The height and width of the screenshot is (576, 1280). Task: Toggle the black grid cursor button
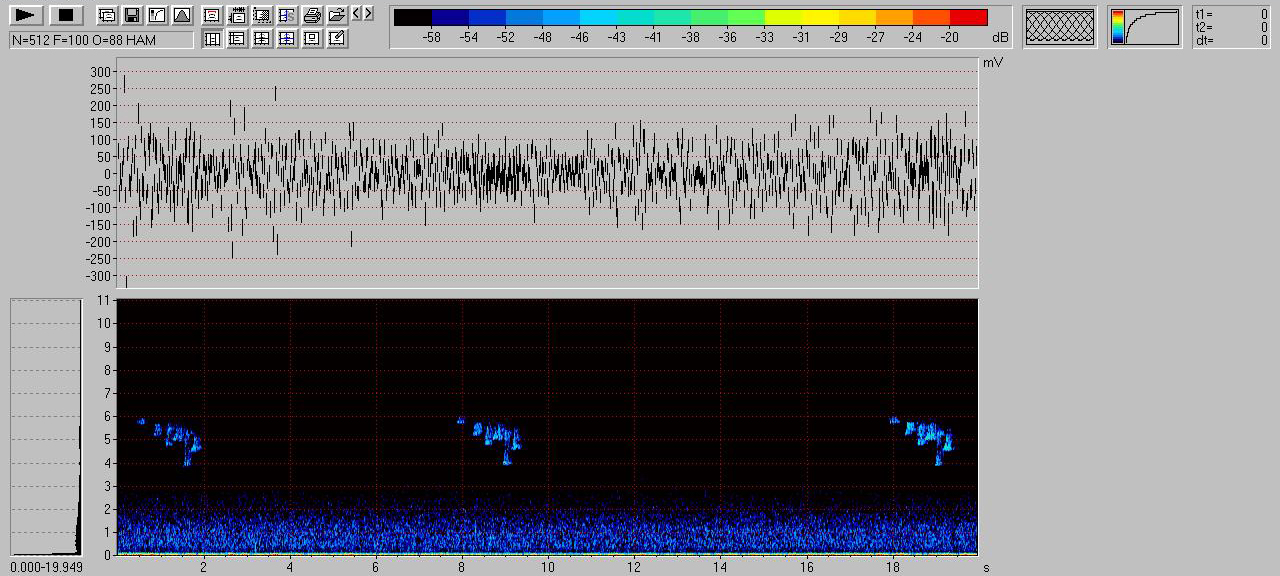click(262, 38)
